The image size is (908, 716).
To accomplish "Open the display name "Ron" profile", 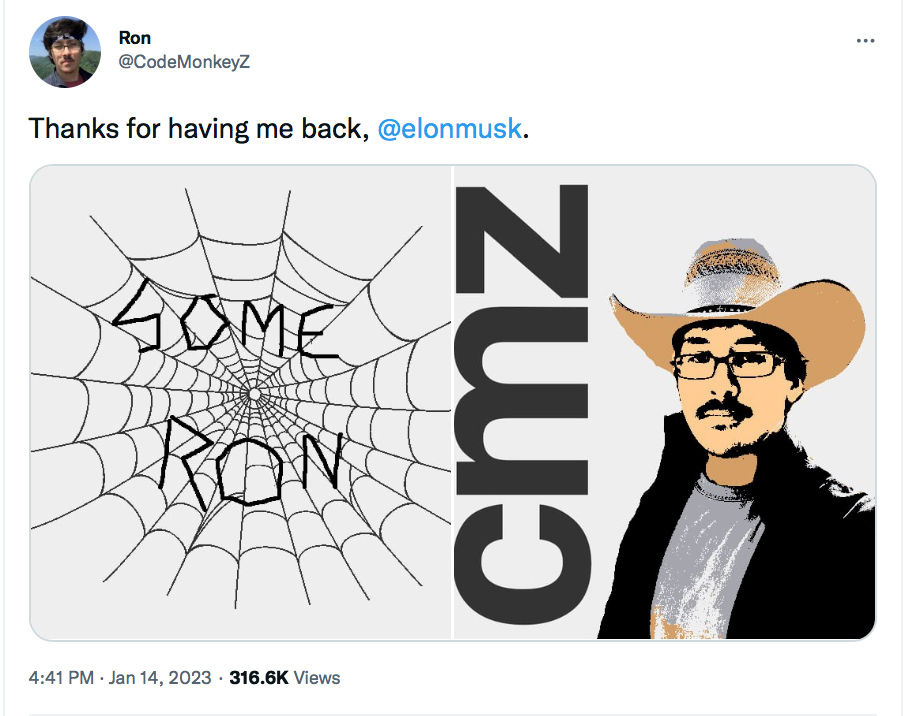I will [x=134, y=38].
